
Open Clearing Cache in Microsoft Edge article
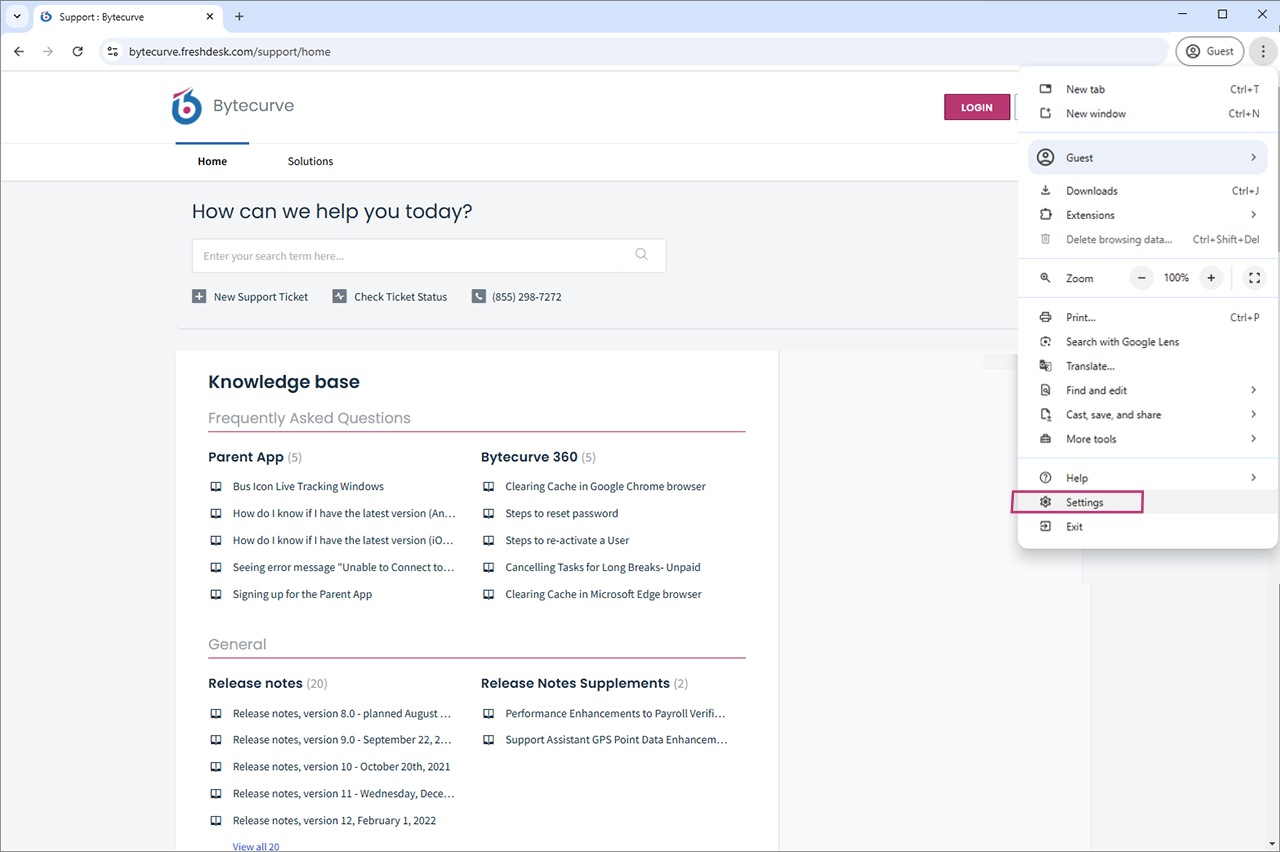603,594
